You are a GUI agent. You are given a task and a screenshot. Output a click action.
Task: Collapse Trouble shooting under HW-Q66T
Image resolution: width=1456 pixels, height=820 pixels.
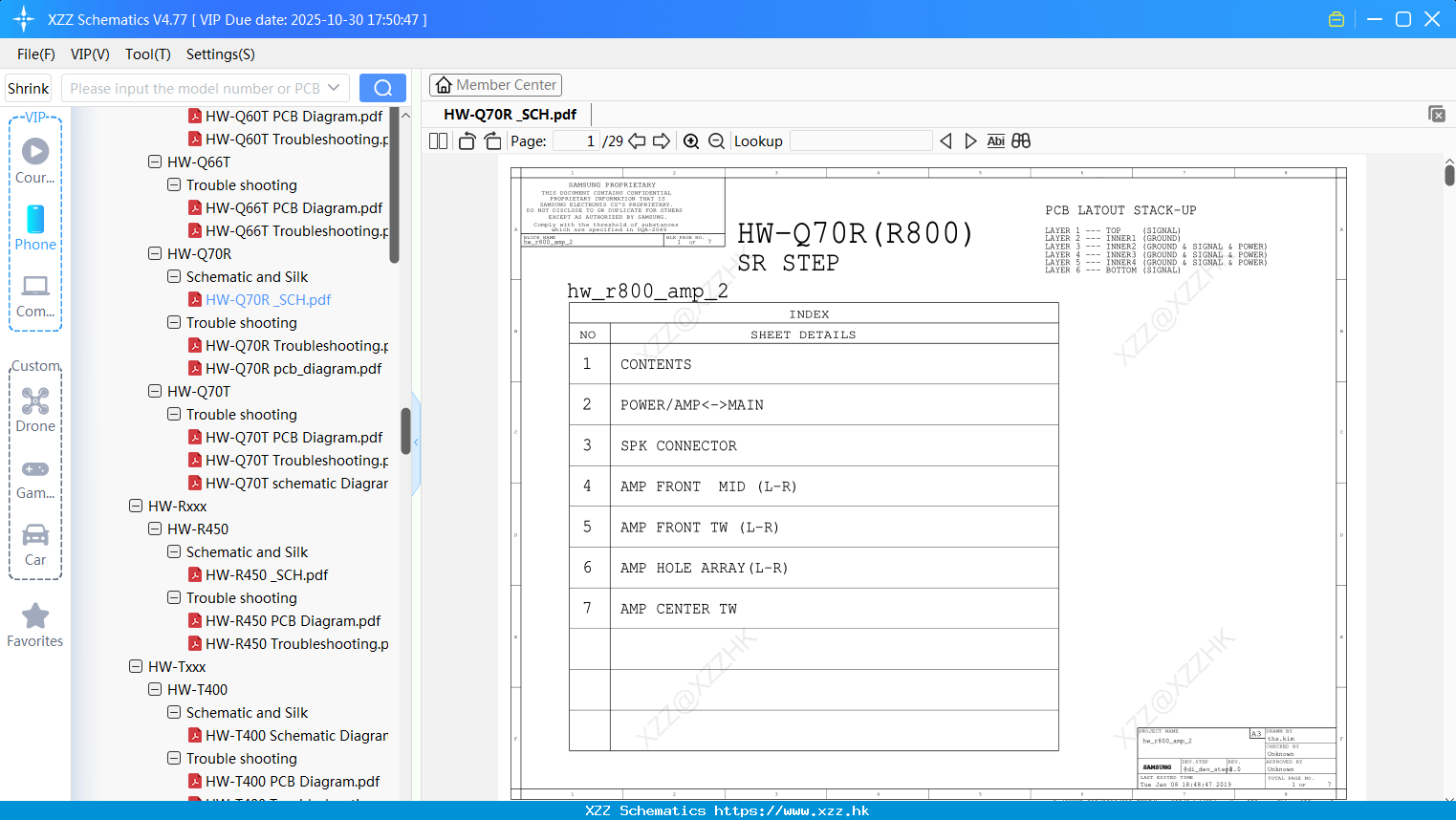coord(174,185)
